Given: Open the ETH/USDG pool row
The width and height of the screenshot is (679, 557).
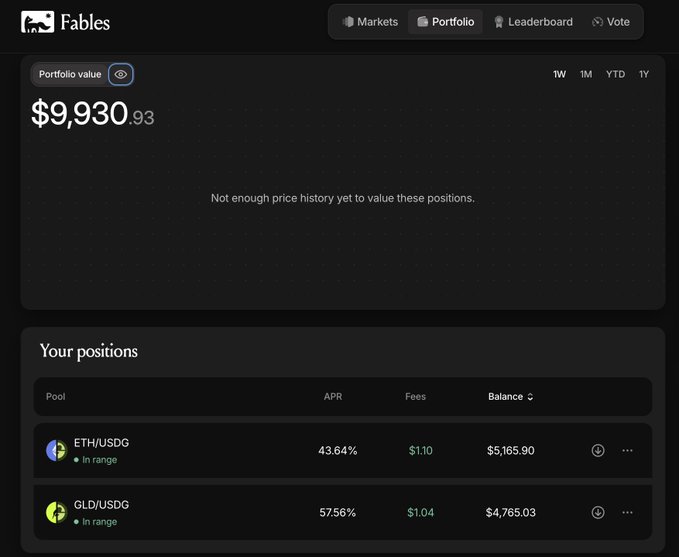Looking at the screenshot, I should [343, 451].
